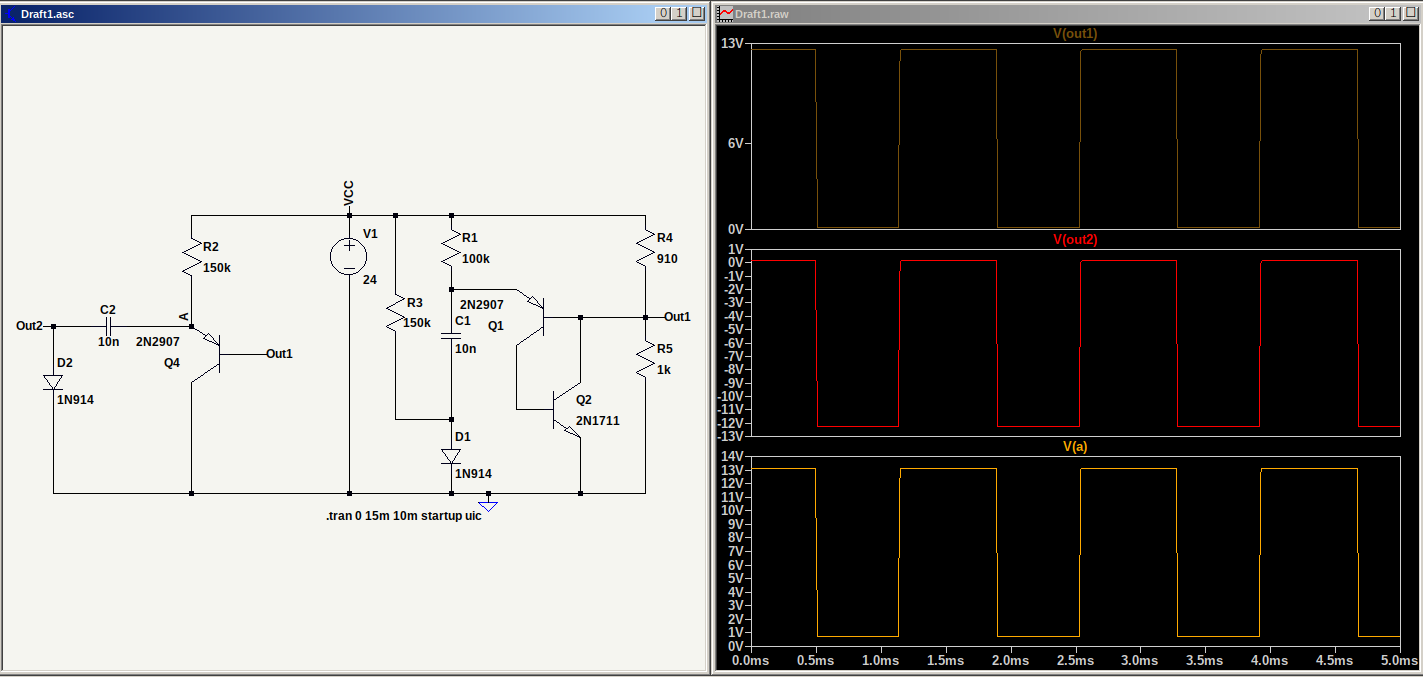1423x677 pixels.
Task: Click the Draft1.raw waveform title icon
Action: (724, 13)
